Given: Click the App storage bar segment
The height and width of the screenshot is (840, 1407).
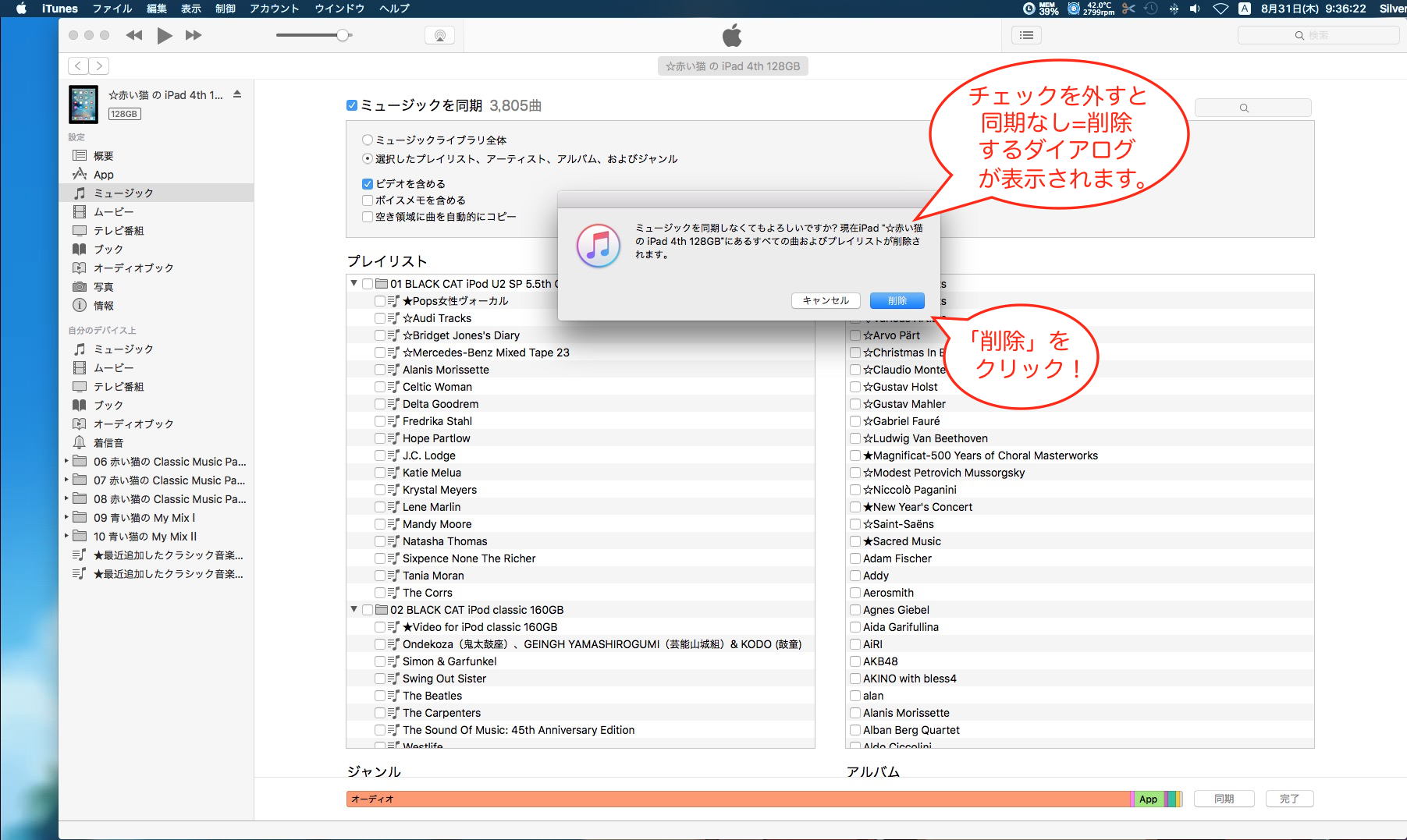Looking at the screenshot, I should (x=1149, y=799).
